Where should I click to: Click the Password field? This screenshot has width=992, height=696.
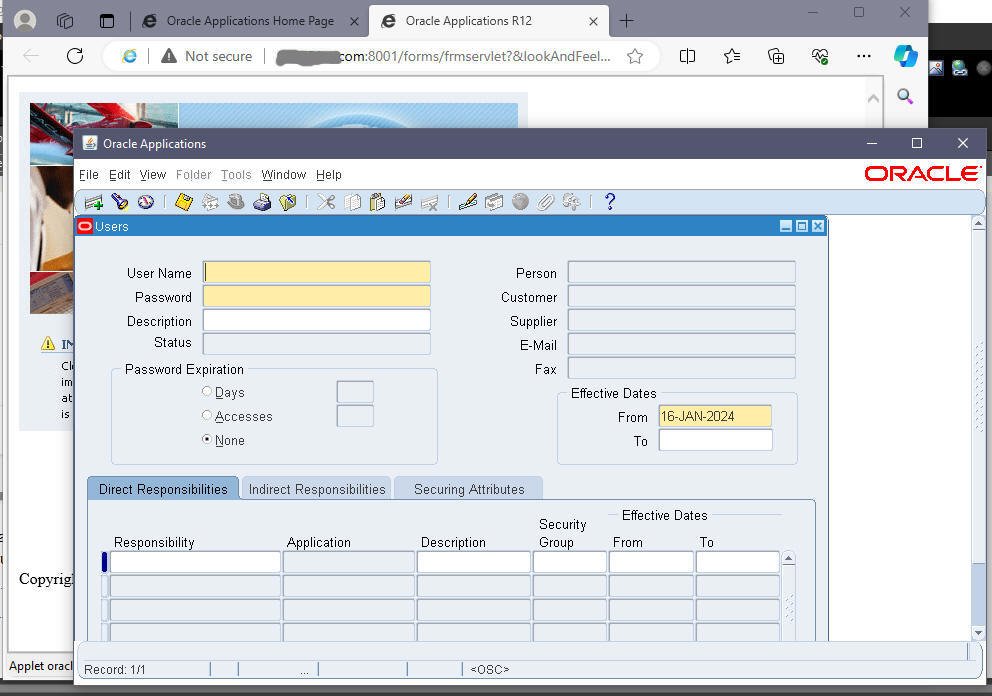317,296
